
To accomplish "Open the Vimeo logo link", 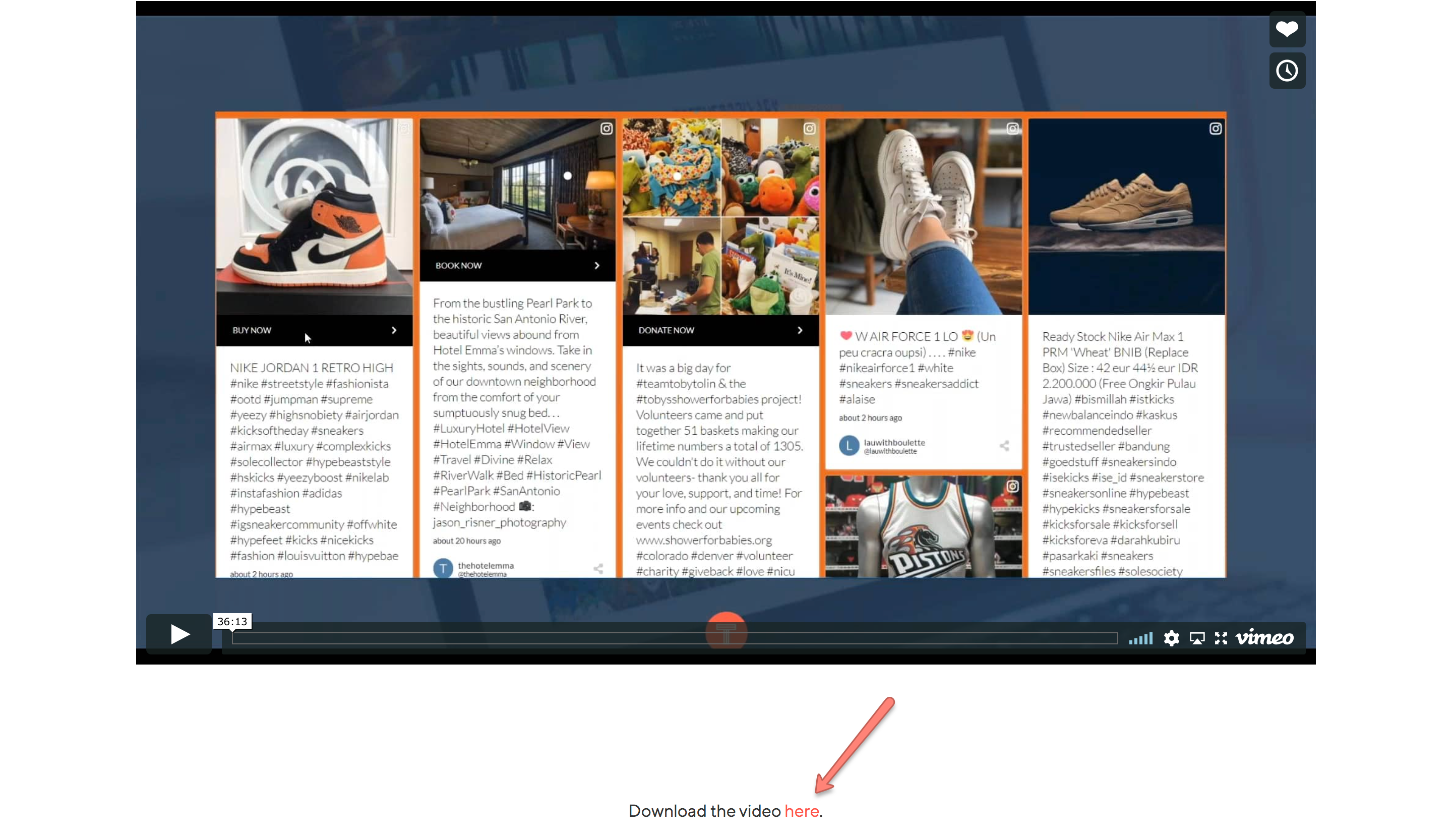I will pos(1264,637).
